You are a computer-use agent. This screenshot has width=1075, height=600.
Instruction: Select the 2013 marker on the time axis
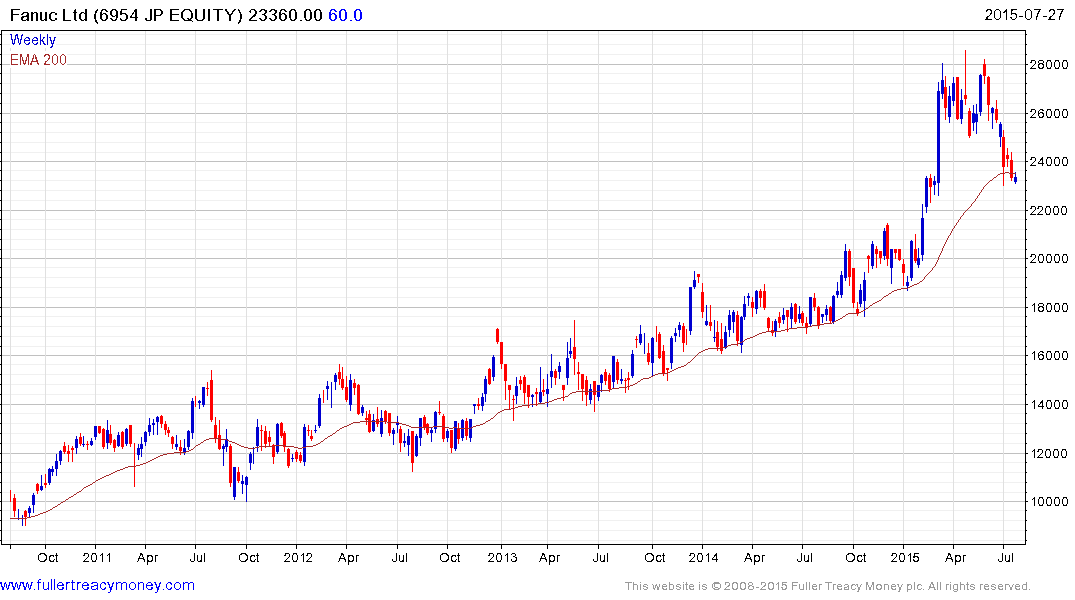tap(502, 557)
